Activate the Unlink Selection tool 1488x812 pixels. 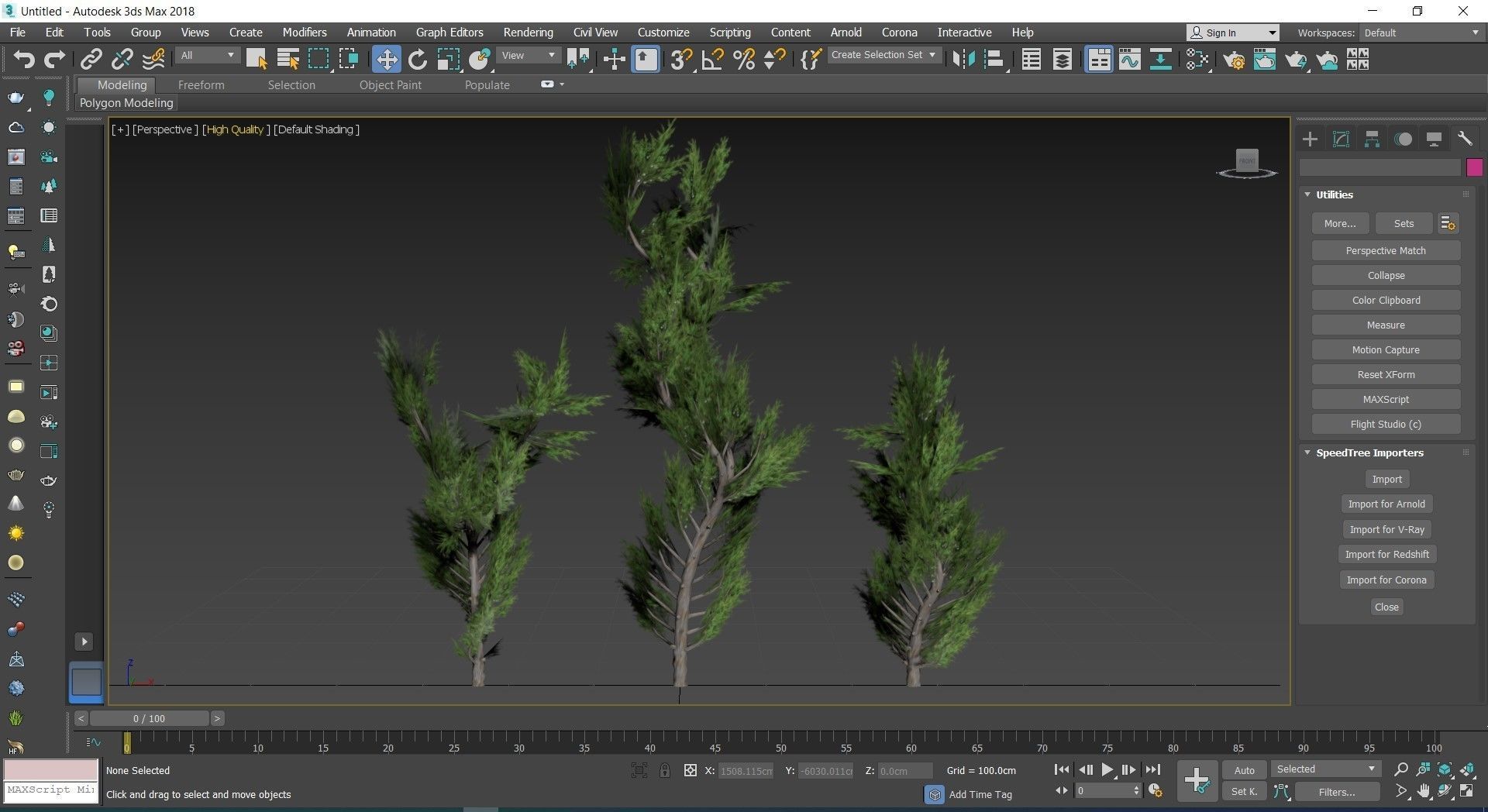122,60
